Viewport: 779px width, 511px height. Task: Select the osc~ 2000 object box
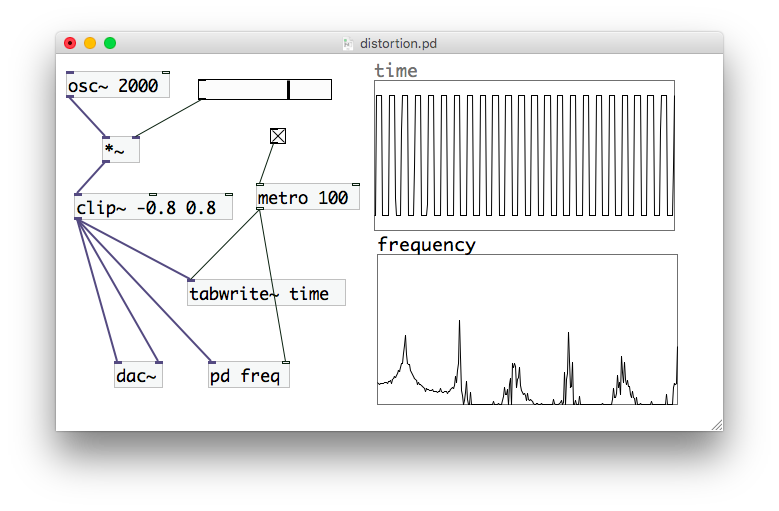click(118, 85)
